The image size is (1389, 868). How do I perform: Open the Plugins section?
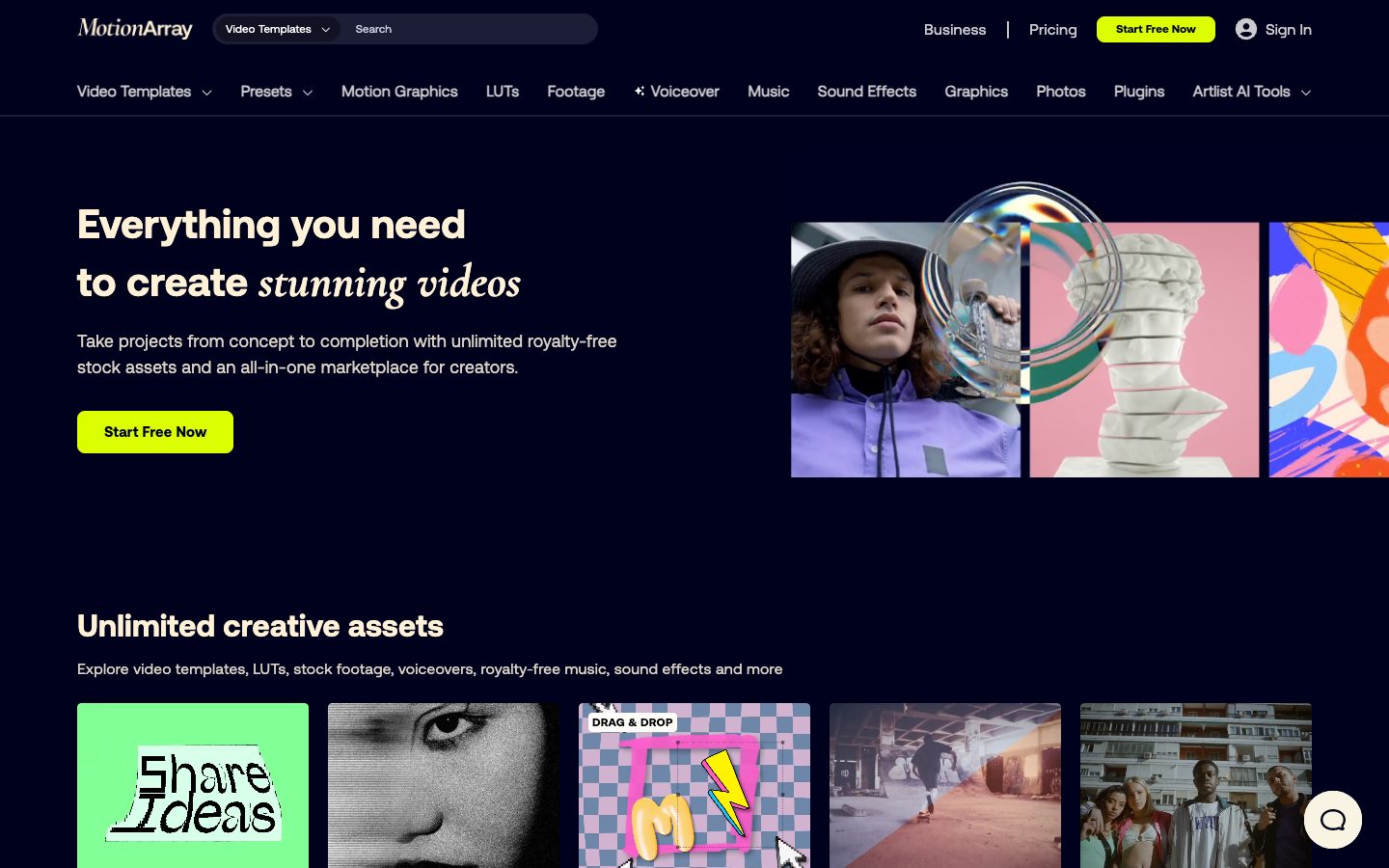pyautogui.click(x=1139, y=92)
